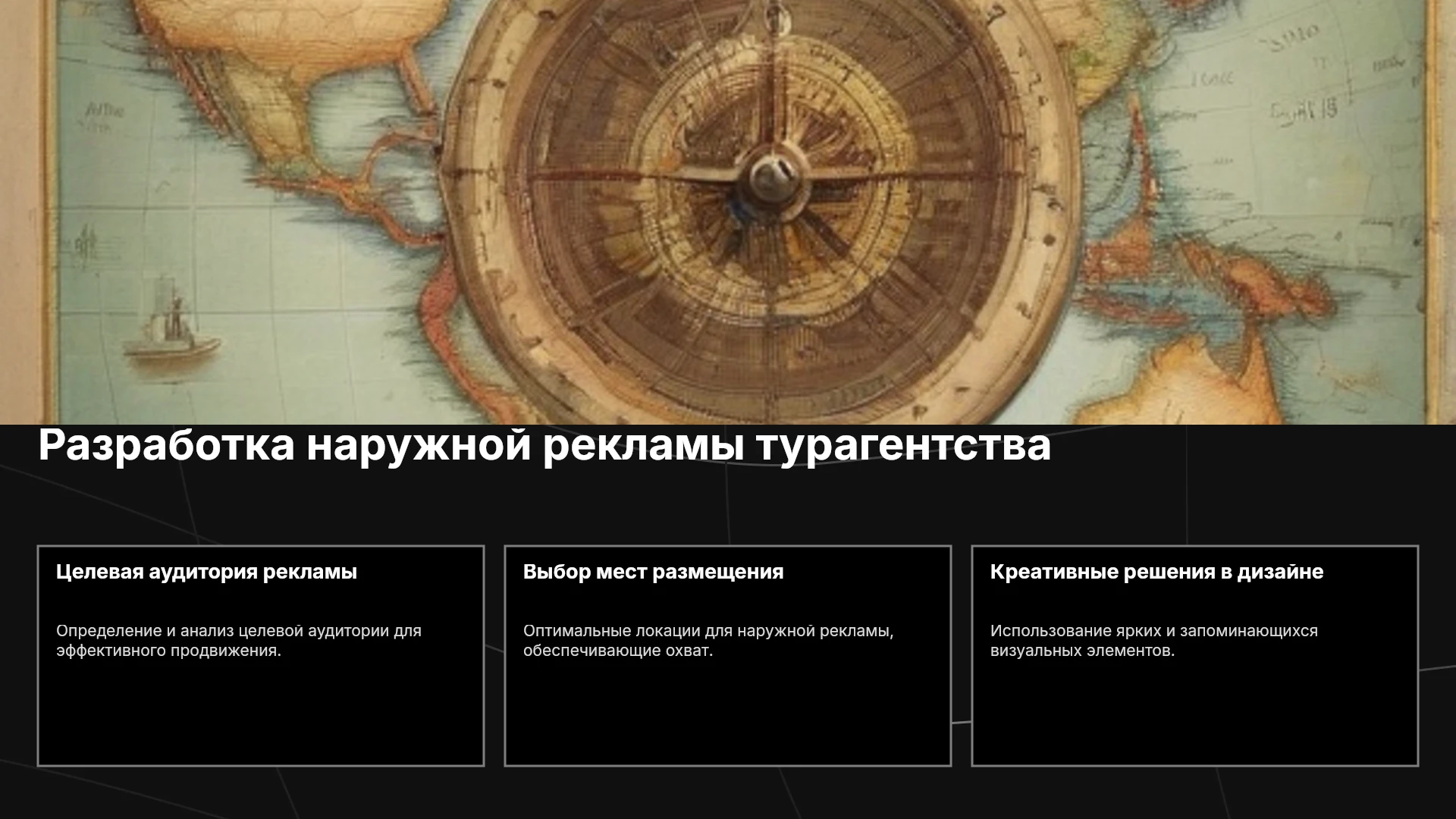Viewport: 1456px width, 819px height.
Task: Select heading "Выбор мест размещения"
Action: (x=653, y=572)
